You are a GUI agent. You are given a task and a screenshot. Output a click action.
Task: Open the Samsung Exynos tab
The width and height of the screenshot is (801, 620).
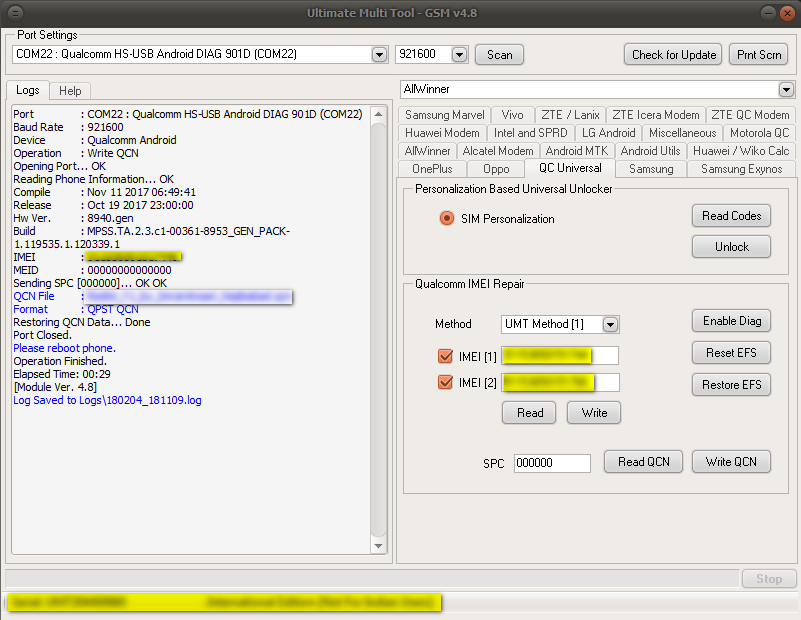pos(740,169)
